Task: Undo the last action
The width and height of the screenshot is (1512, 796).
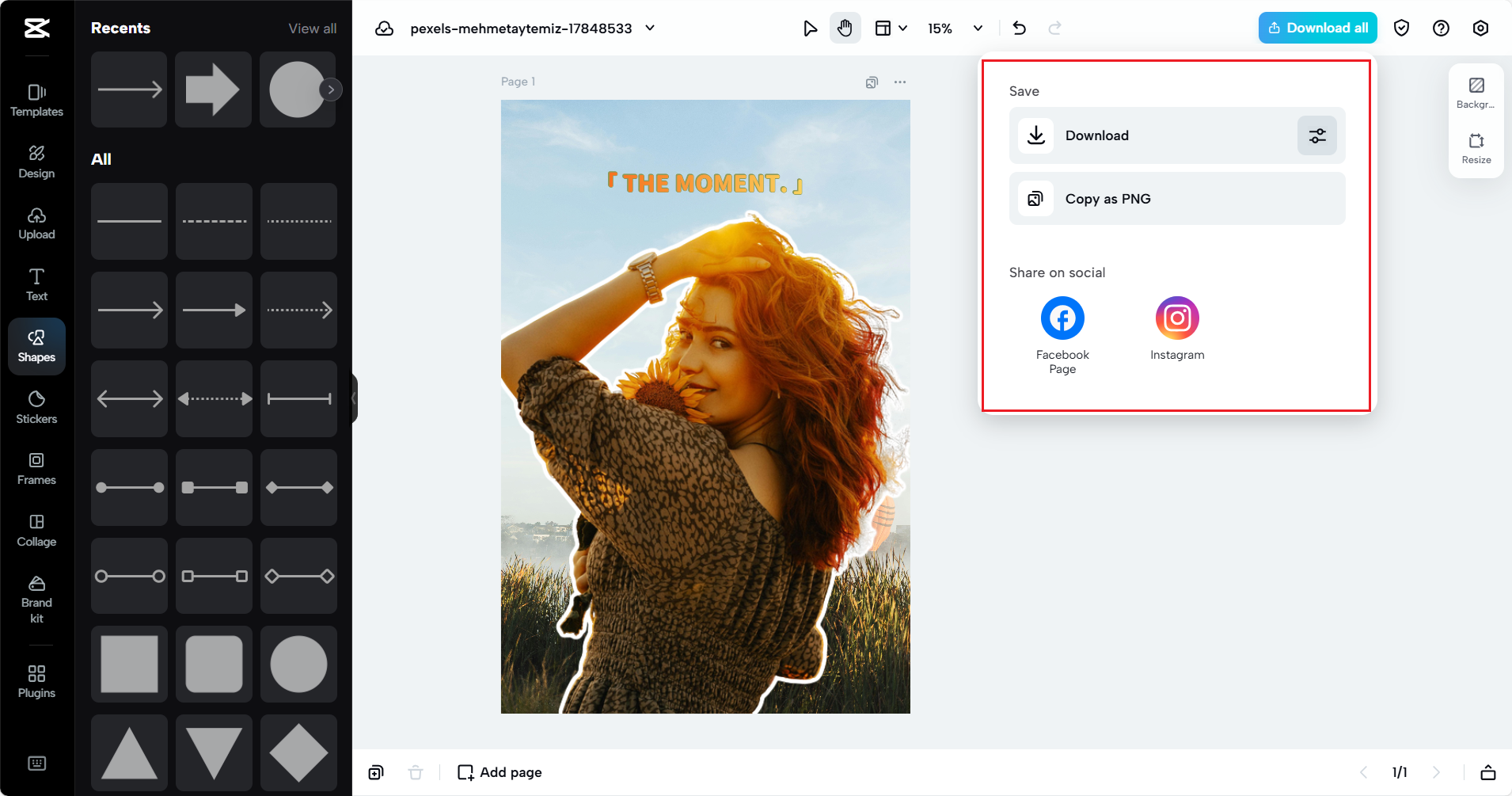Action: (x=1020, y=29)
